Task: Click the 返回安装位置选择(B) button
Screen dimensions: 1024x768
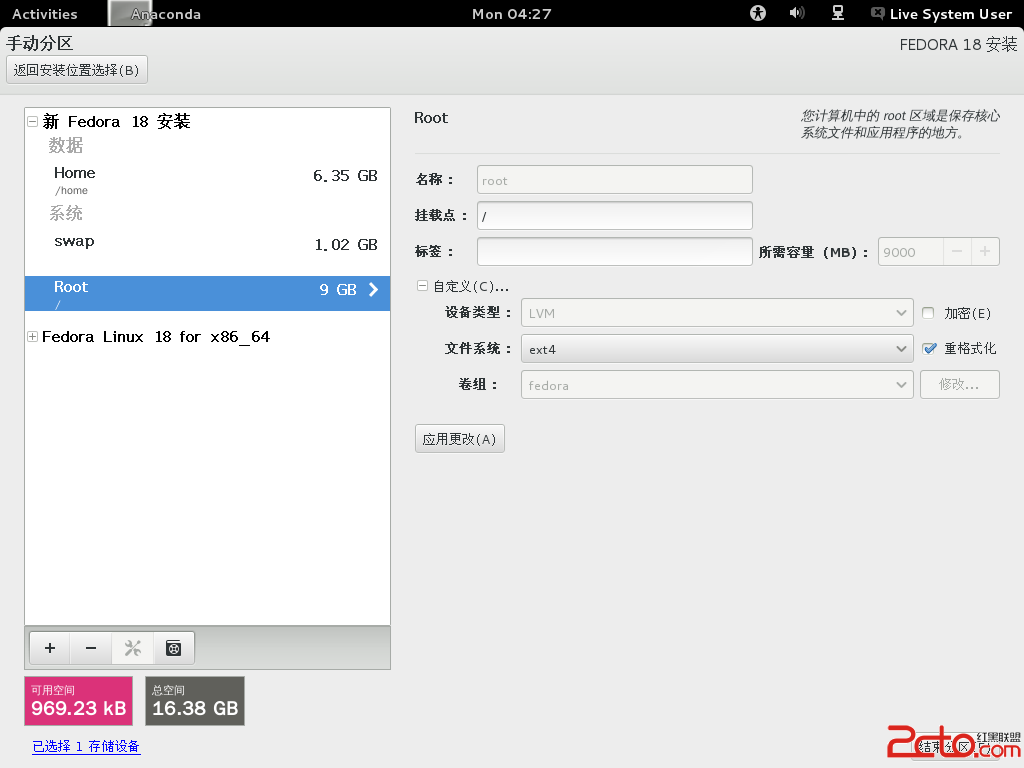Action: tap(76, 70)
